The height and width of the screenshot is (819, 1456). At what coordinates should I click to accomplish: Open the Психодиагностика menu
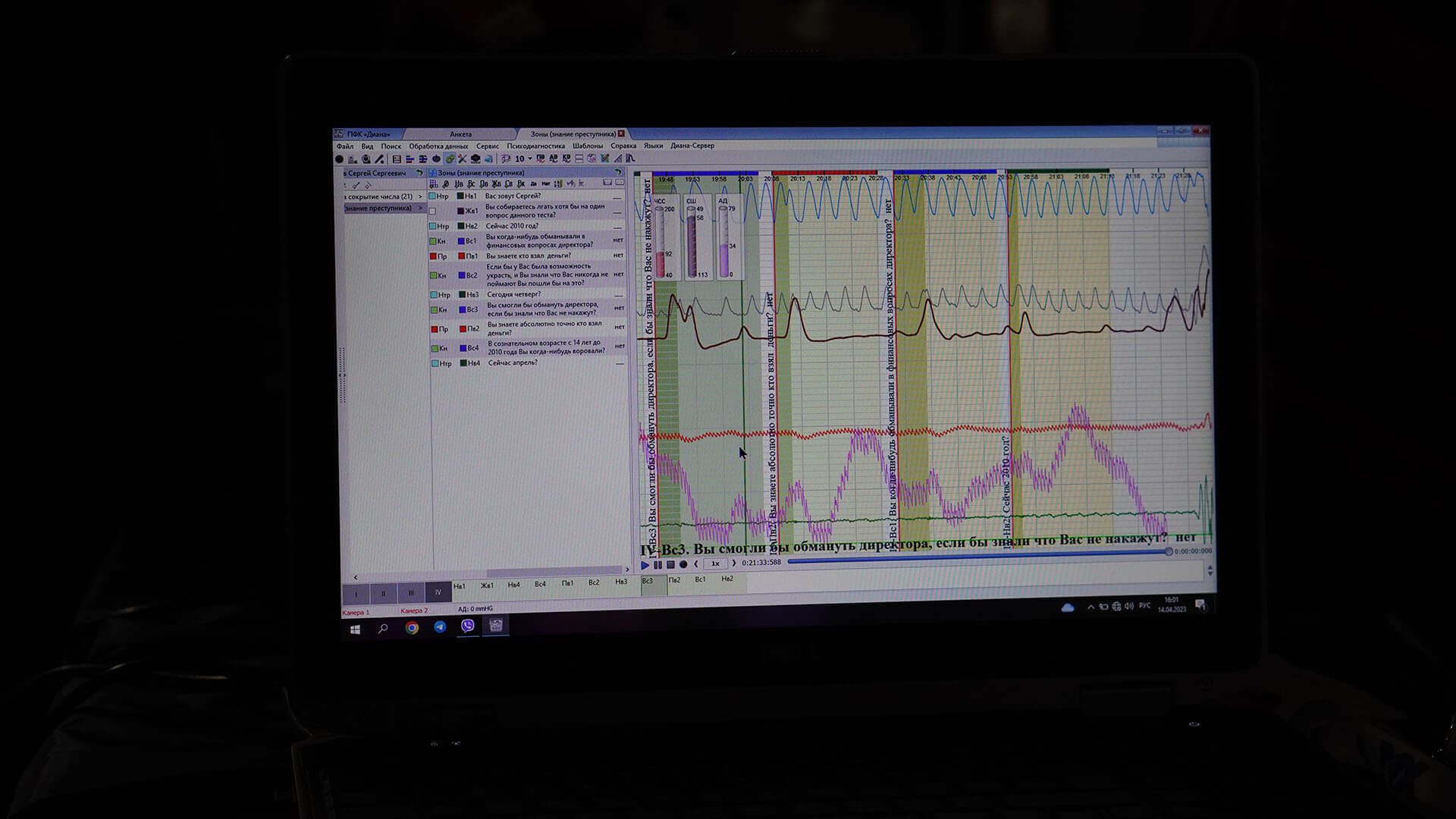point(535,146)
